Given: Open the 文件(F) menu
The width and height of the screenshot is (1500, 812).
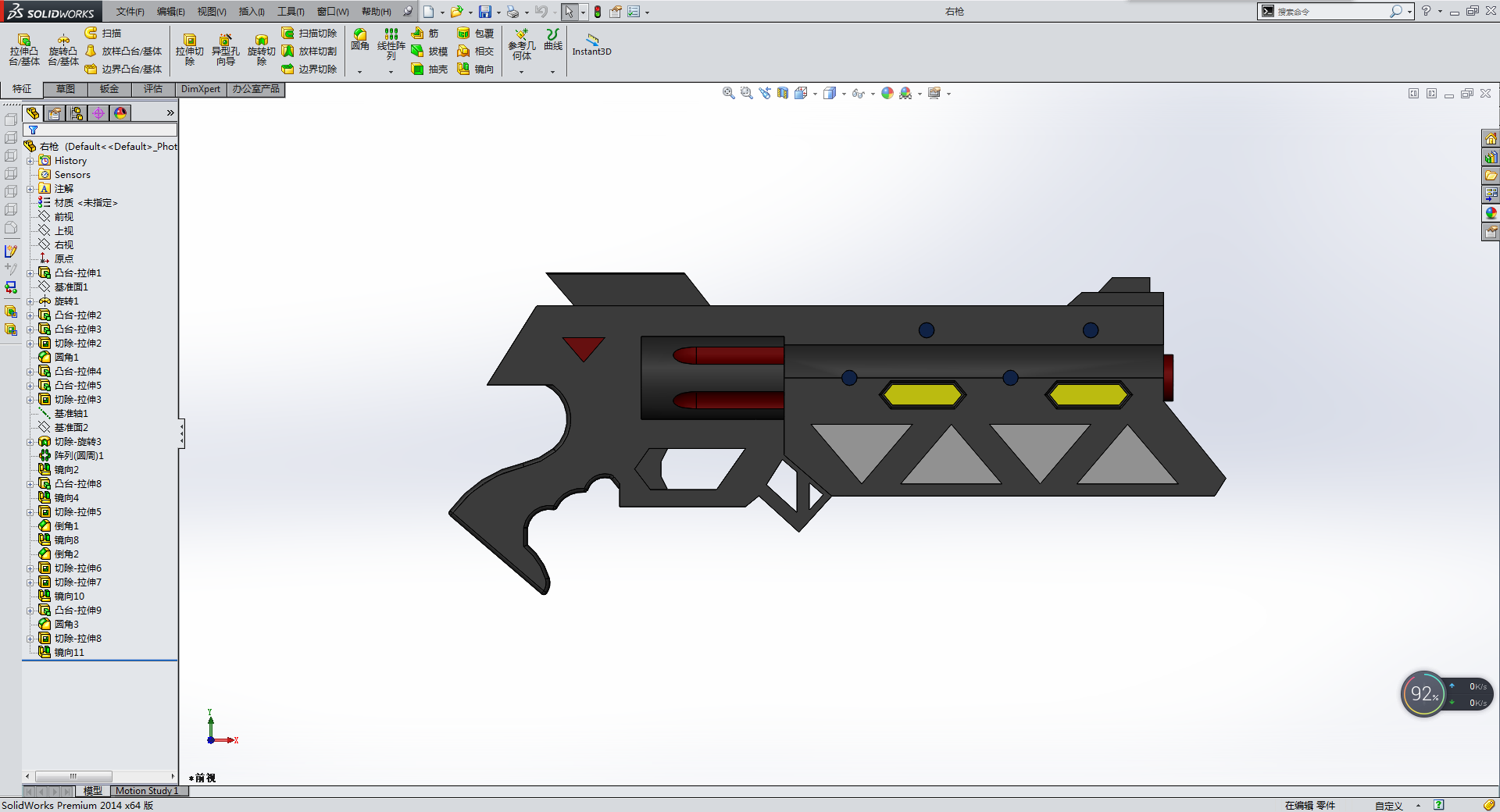Looking at the screenshot, I should 130,12.
